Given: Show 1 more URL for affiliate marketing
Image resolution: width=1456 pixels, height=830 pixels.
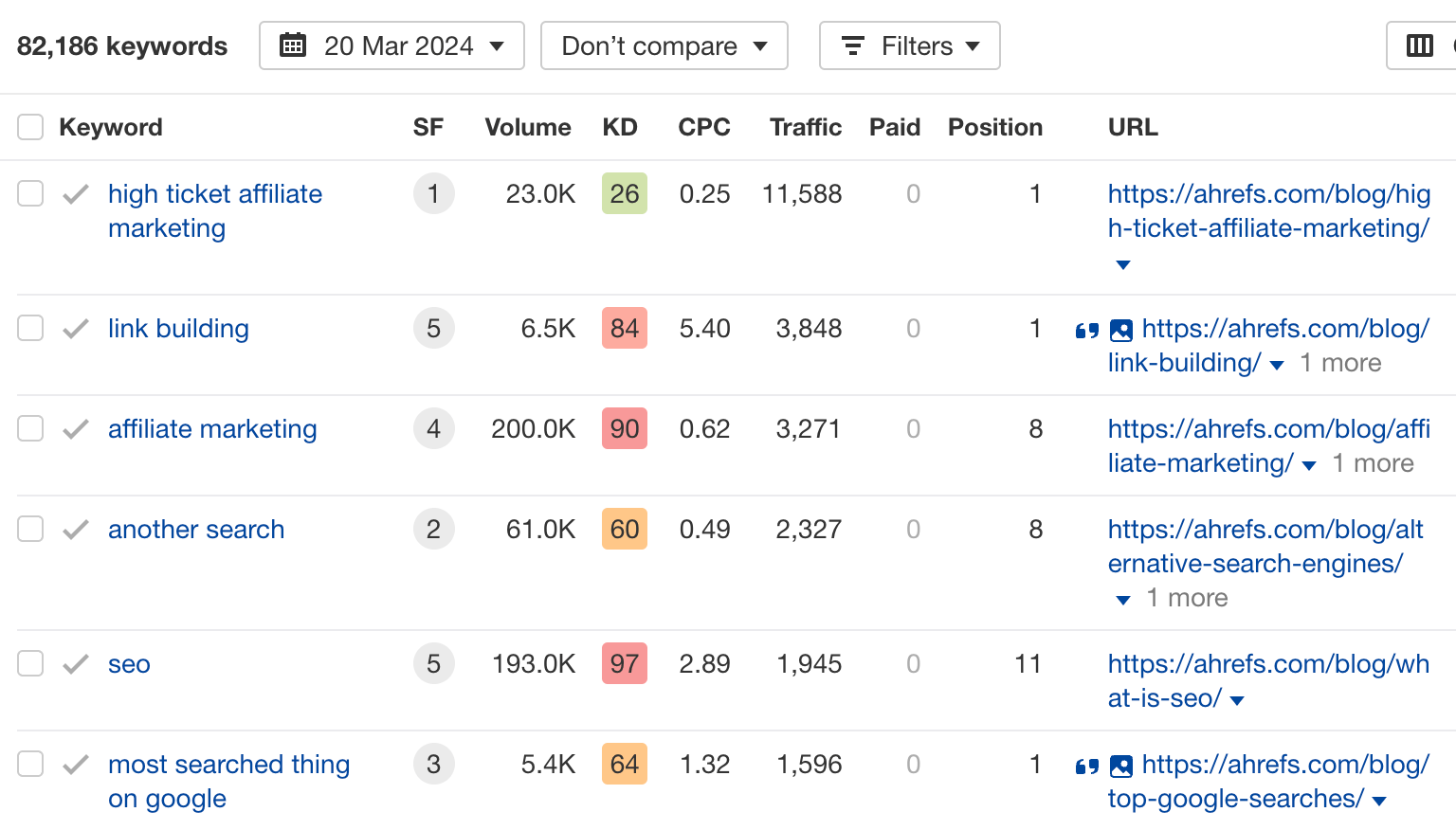Looking at the screenshot, I should click(x=1373, y=463).
